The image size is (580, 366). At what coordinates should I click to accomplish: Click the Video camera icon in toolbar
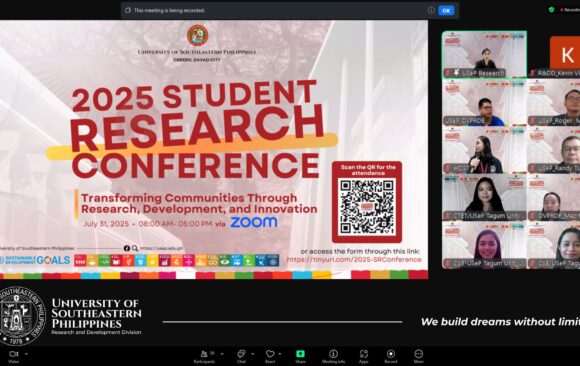(x=14, y=354)
